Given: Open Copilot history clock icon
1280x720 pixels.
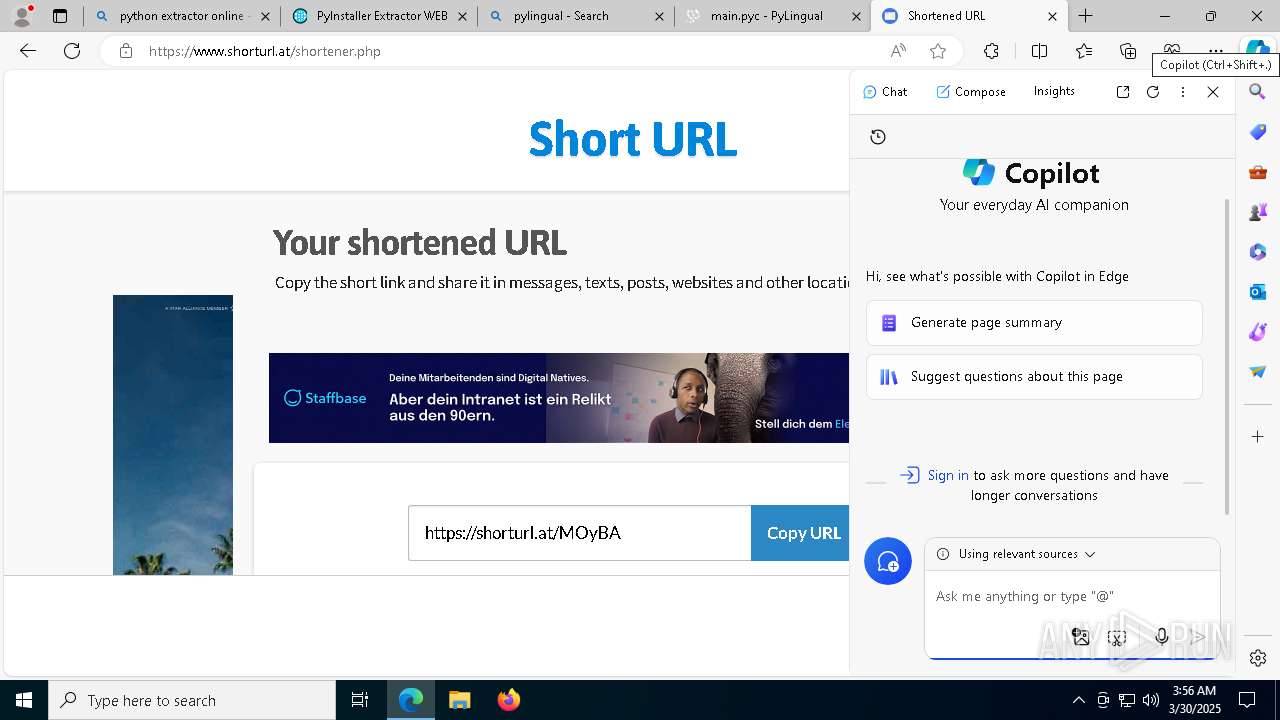Looking at the screenshot, I should (x=878, y=137).
